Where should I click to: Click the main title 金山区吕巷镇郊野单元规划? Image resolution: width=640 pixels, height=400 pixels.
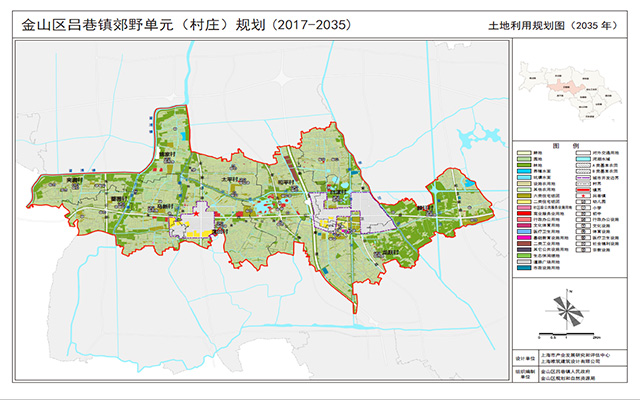187,25
